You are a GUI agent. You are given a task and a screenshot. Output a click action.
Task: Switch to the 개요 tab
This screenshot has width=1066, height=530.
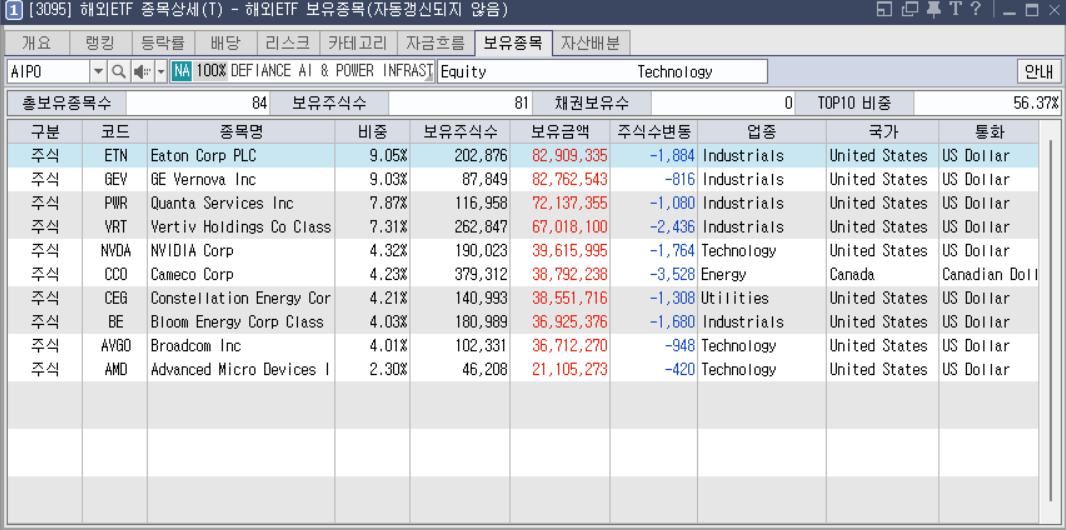click(37, 43)
